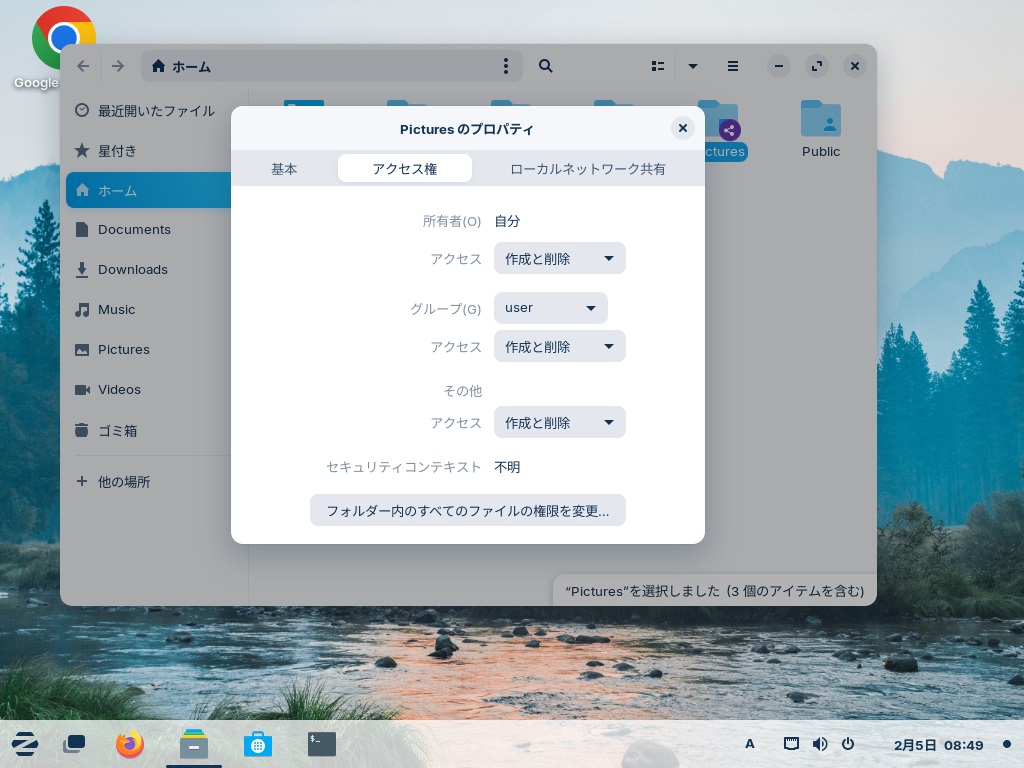
Task: Switch to the 基本 tab
Action: click(x=284, y=169)
